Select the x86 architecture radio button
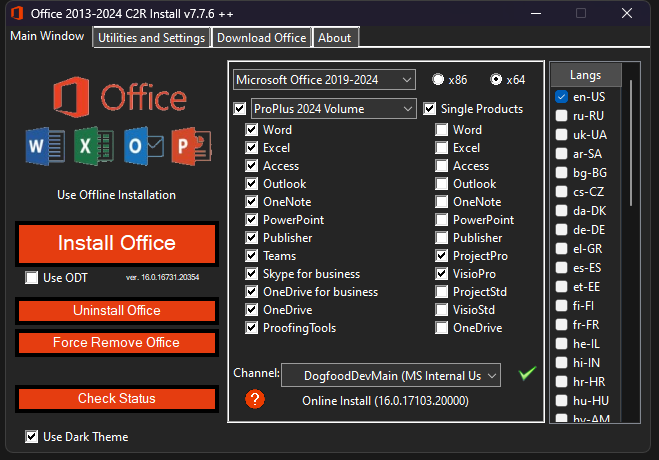 click(439, 79)
